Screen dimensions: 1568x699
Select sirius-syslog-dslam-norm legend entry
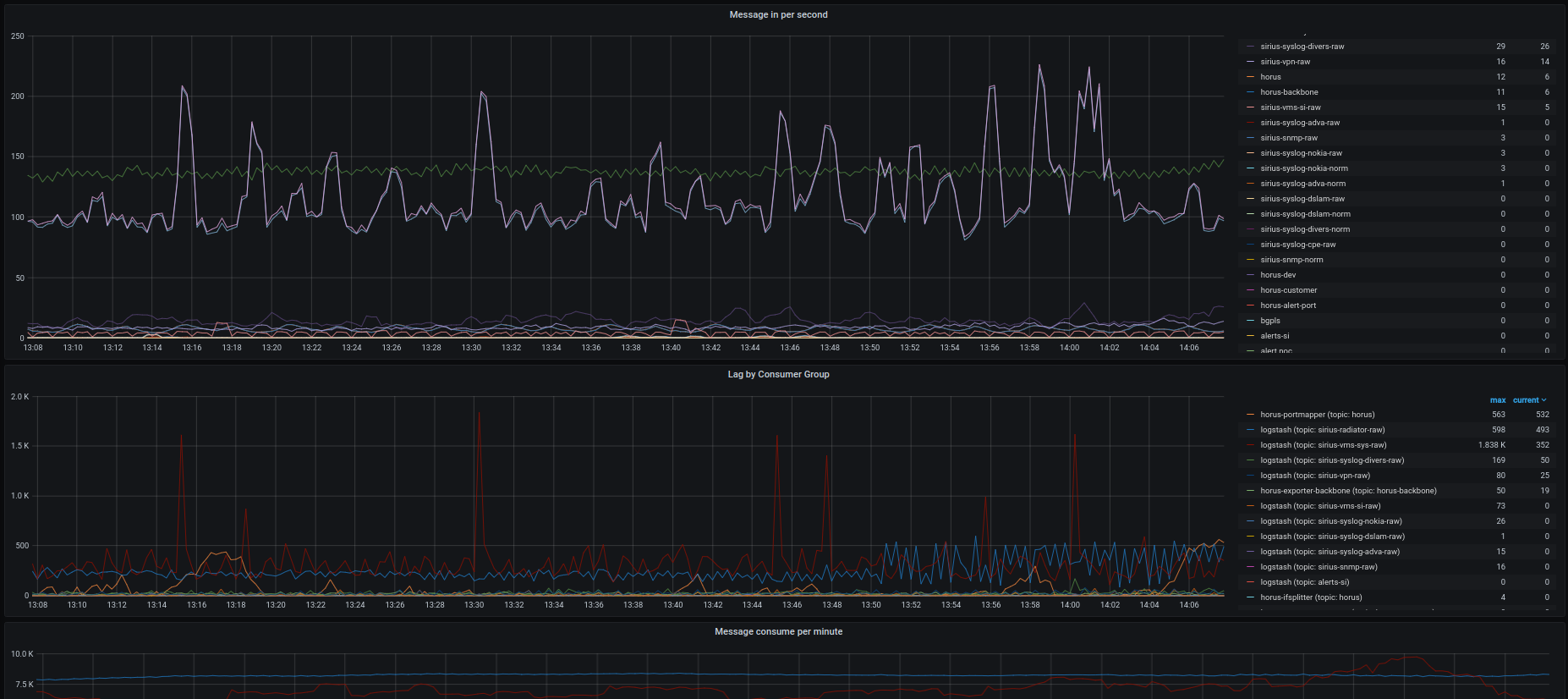[1305, 214]
